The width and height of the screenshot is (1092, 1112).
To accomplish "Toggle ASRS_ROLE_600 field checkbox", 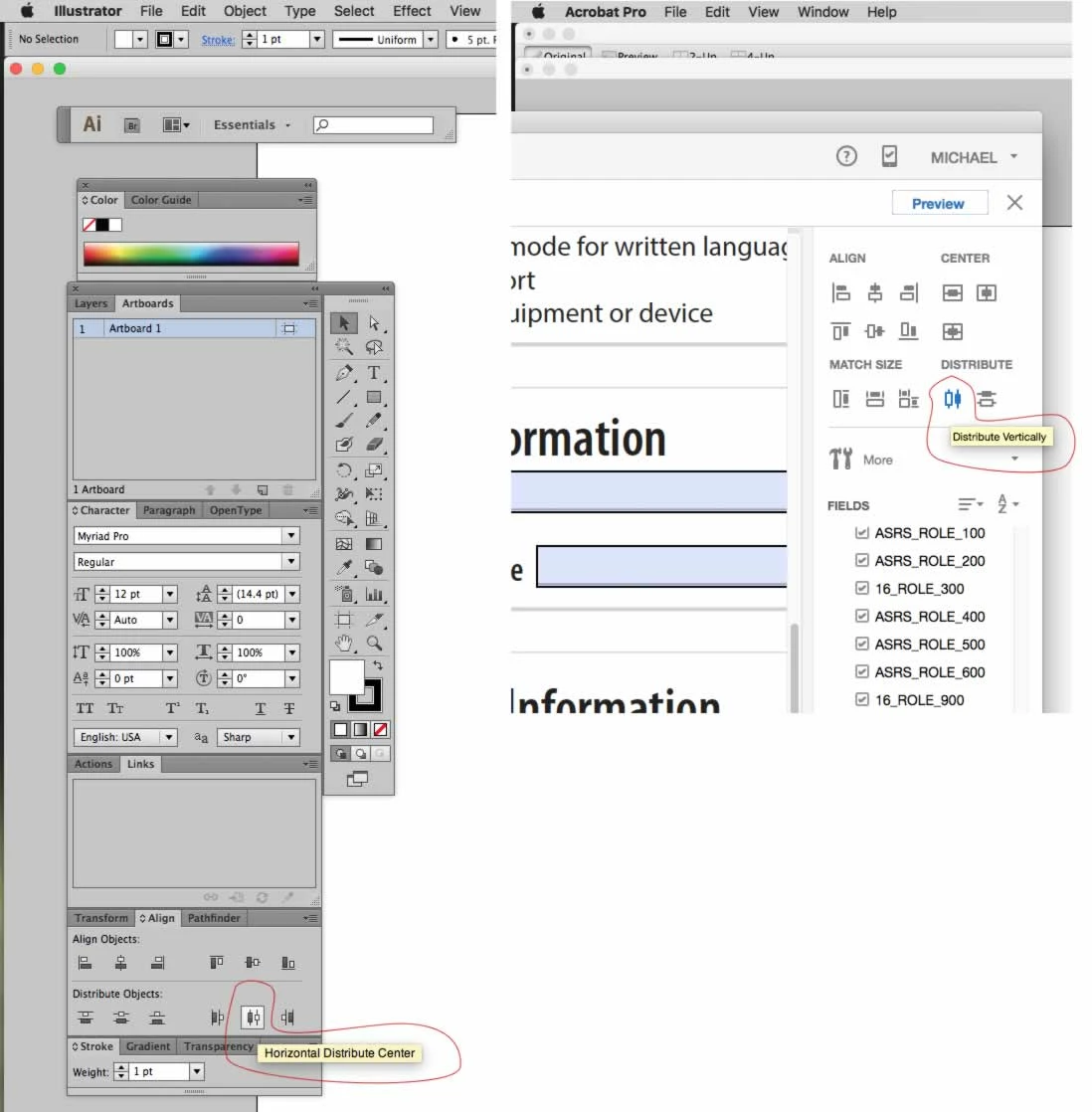I will [x=862, y=671].
